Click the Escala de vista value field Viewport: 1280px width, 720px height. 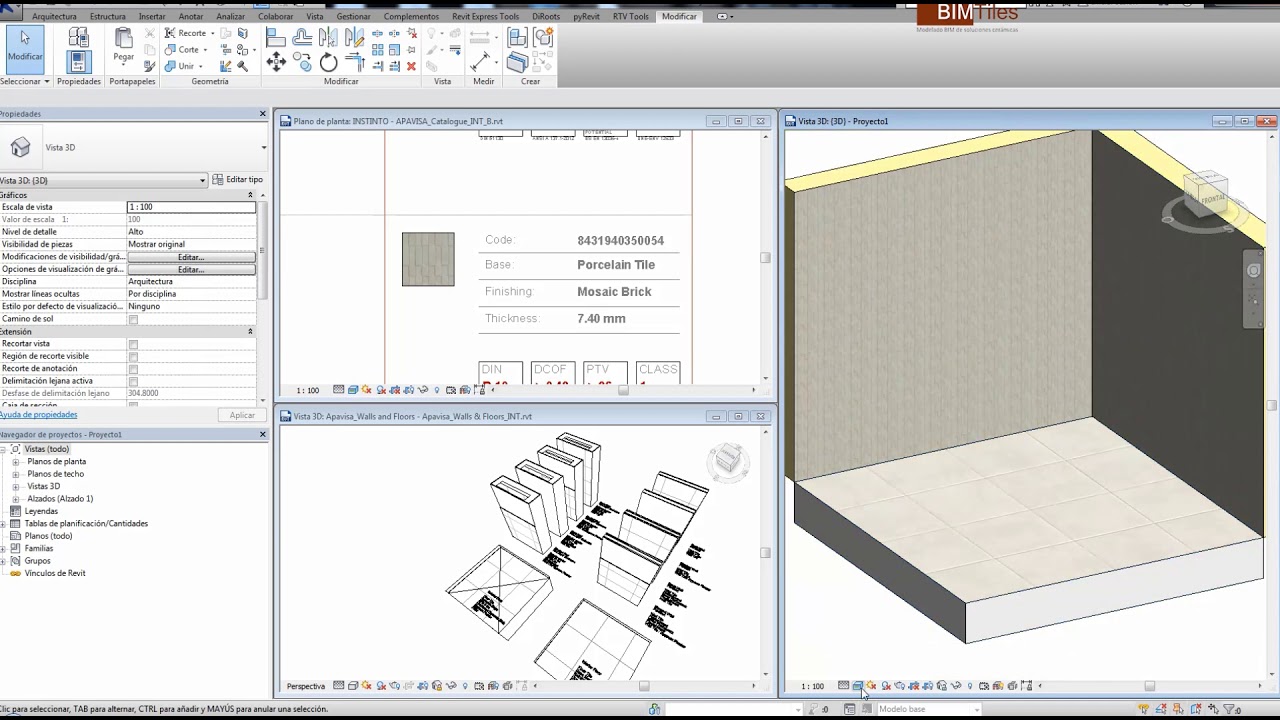pyautogui.click(x=191, y=207)
